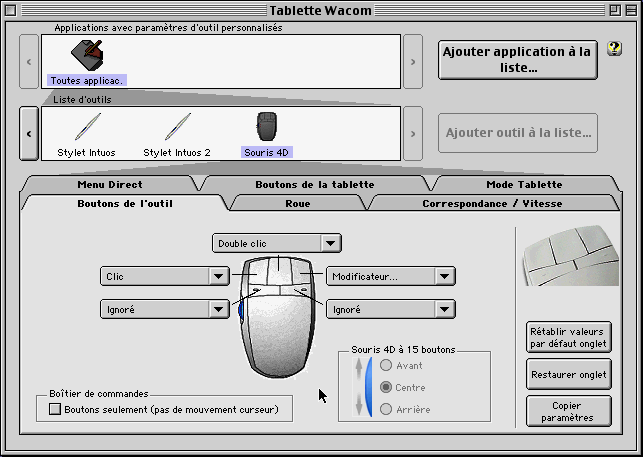Click Souris 4D à 15 boutons label
This screenshot has height=457, width=643.
tap(403, 350)
